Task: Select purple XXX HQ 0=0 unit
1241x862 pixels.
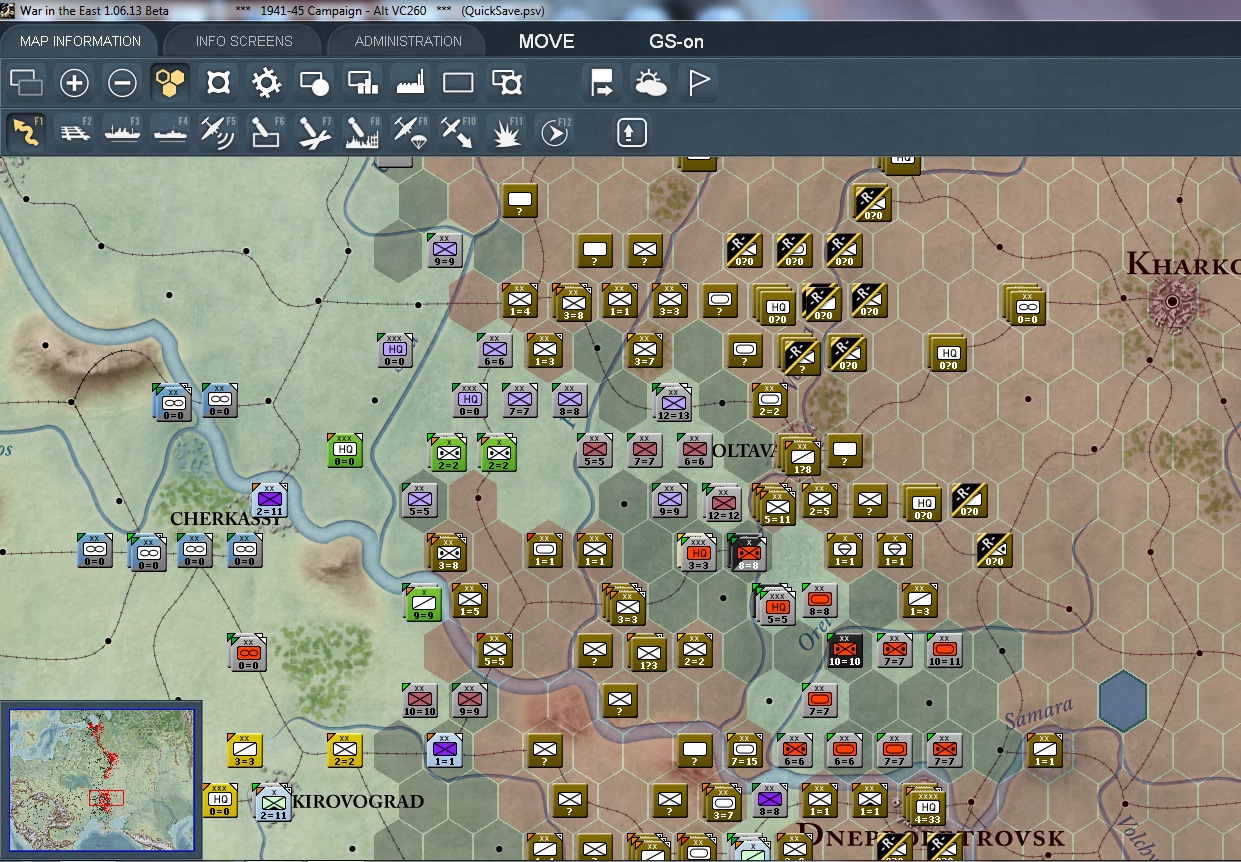Action: (x=395, y=350)
